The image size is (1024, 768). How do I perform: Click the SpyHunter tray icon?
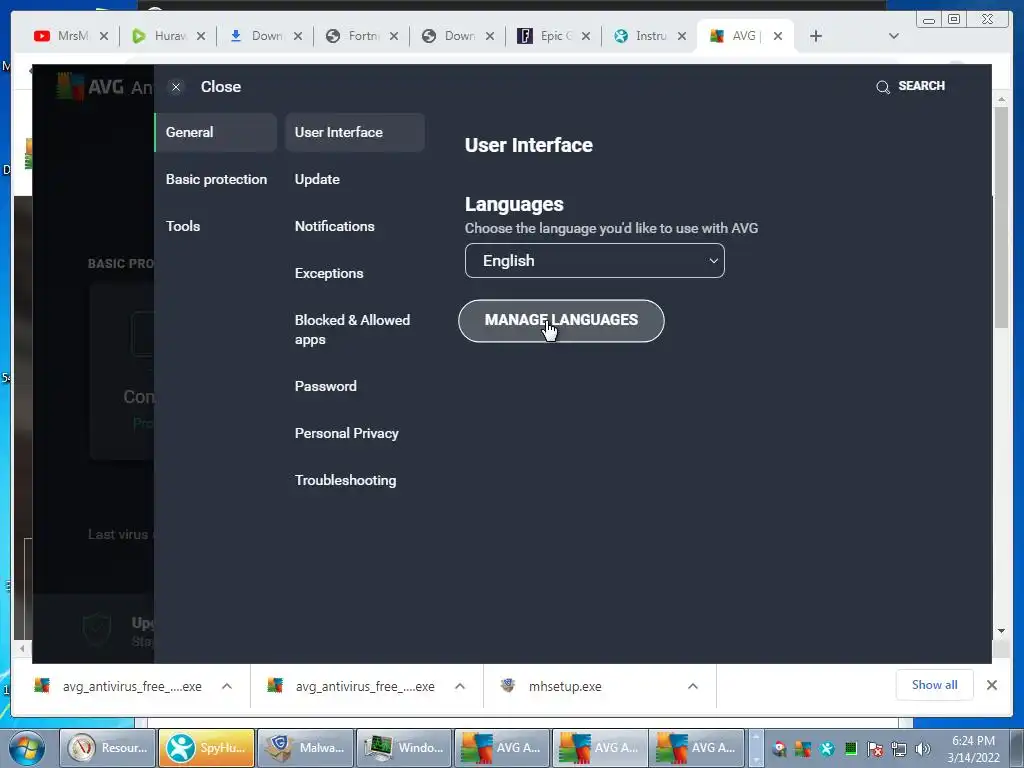[827, 749]
